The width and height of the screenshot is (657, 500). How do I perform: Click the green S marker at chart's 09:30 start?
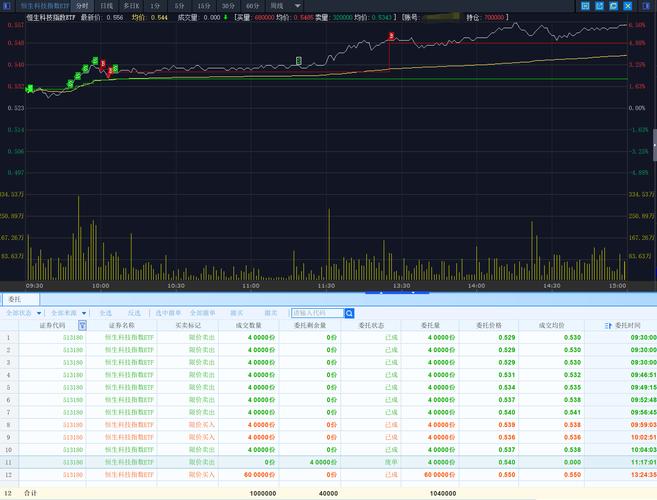pyautogui.click(x=29, y=89)
